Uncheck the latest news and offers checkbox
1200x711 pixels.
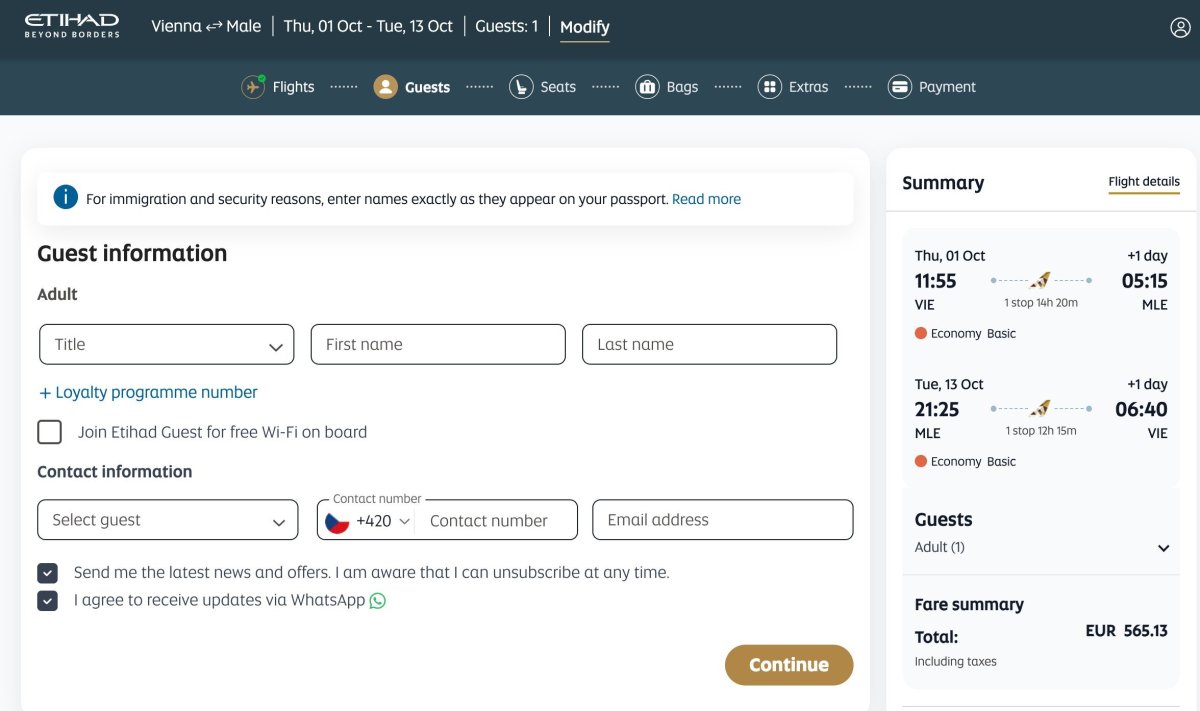(x=47, y=573)
